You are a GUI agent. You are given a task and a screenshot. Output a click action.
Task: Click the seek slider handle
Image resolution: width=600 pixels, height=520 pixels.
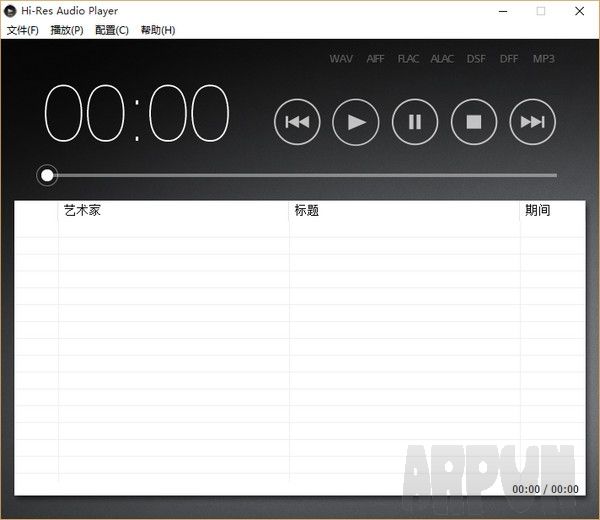click(47, 175)
